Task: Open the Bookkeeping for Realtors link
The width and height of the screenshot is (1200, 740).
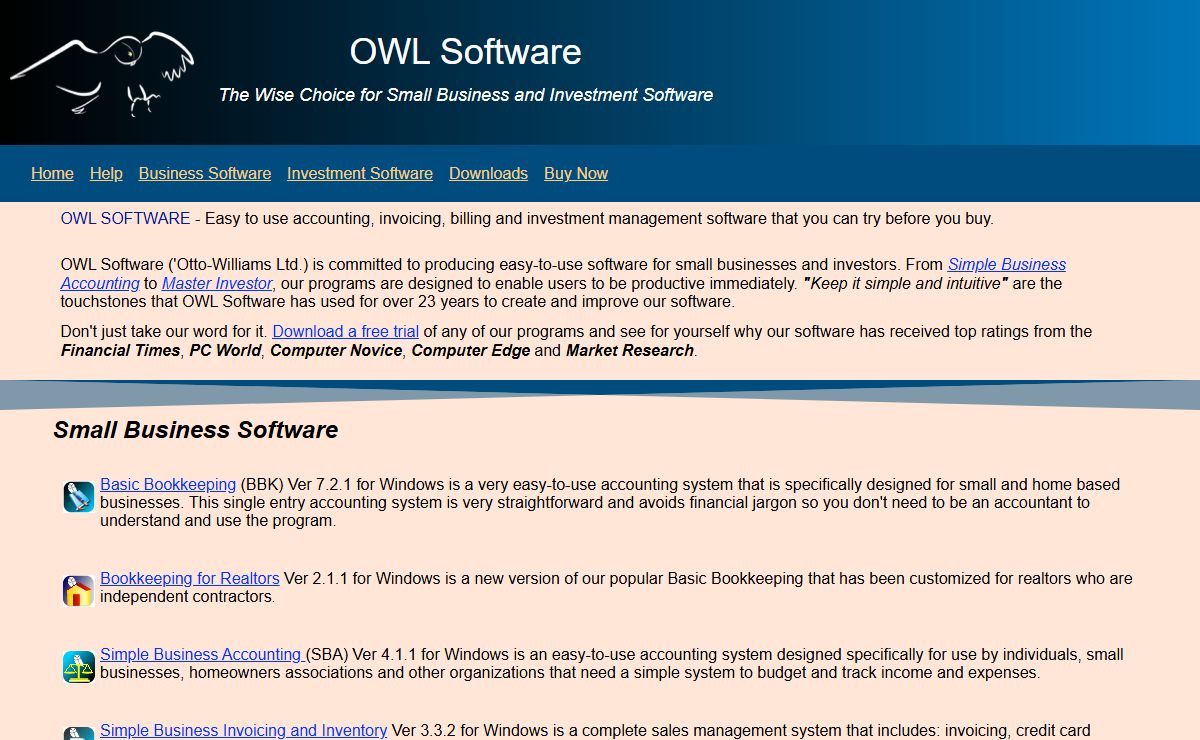Action: [190, 578]
